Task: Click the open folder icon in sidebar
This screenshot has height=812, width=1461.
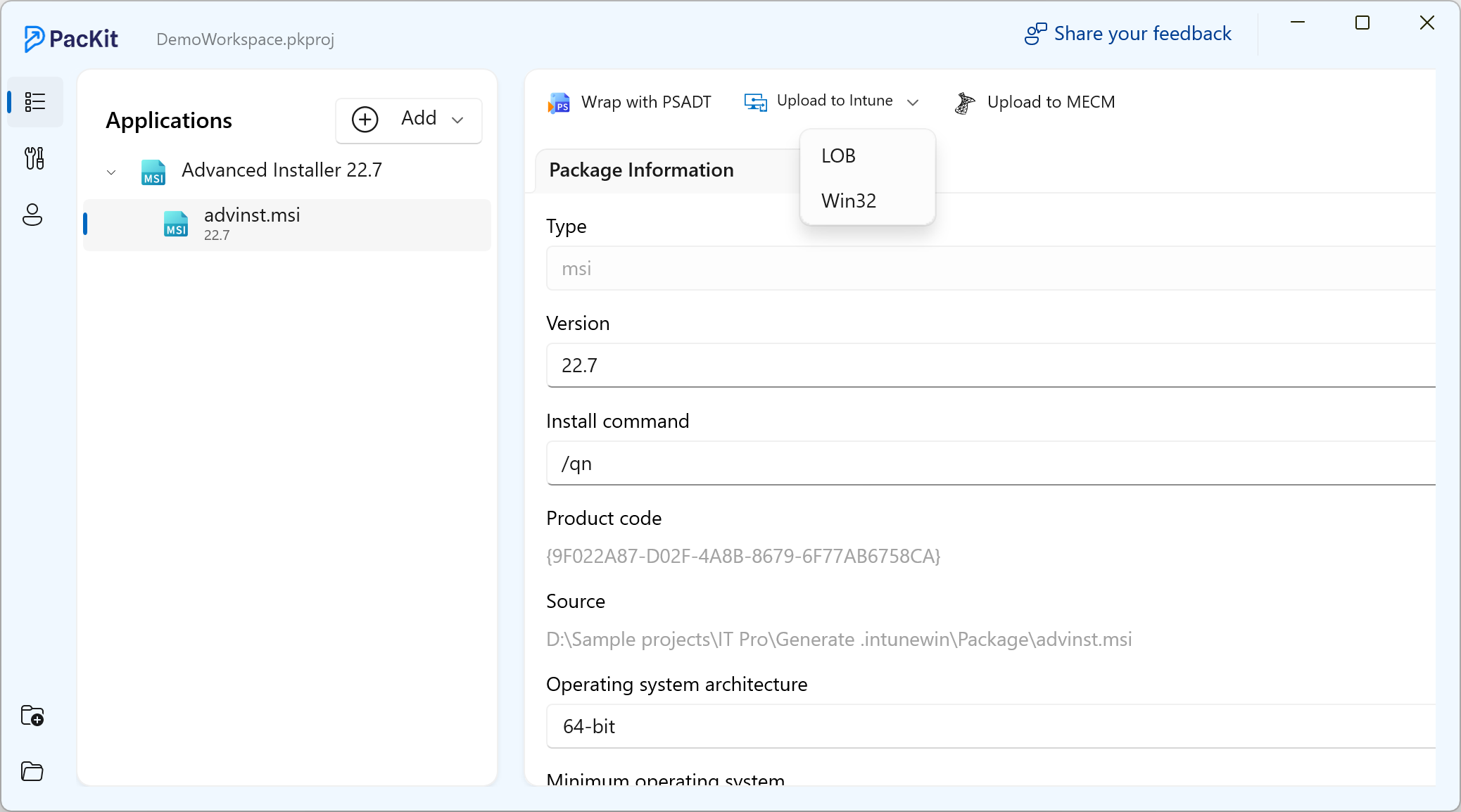Action: (x=32, y=771)
